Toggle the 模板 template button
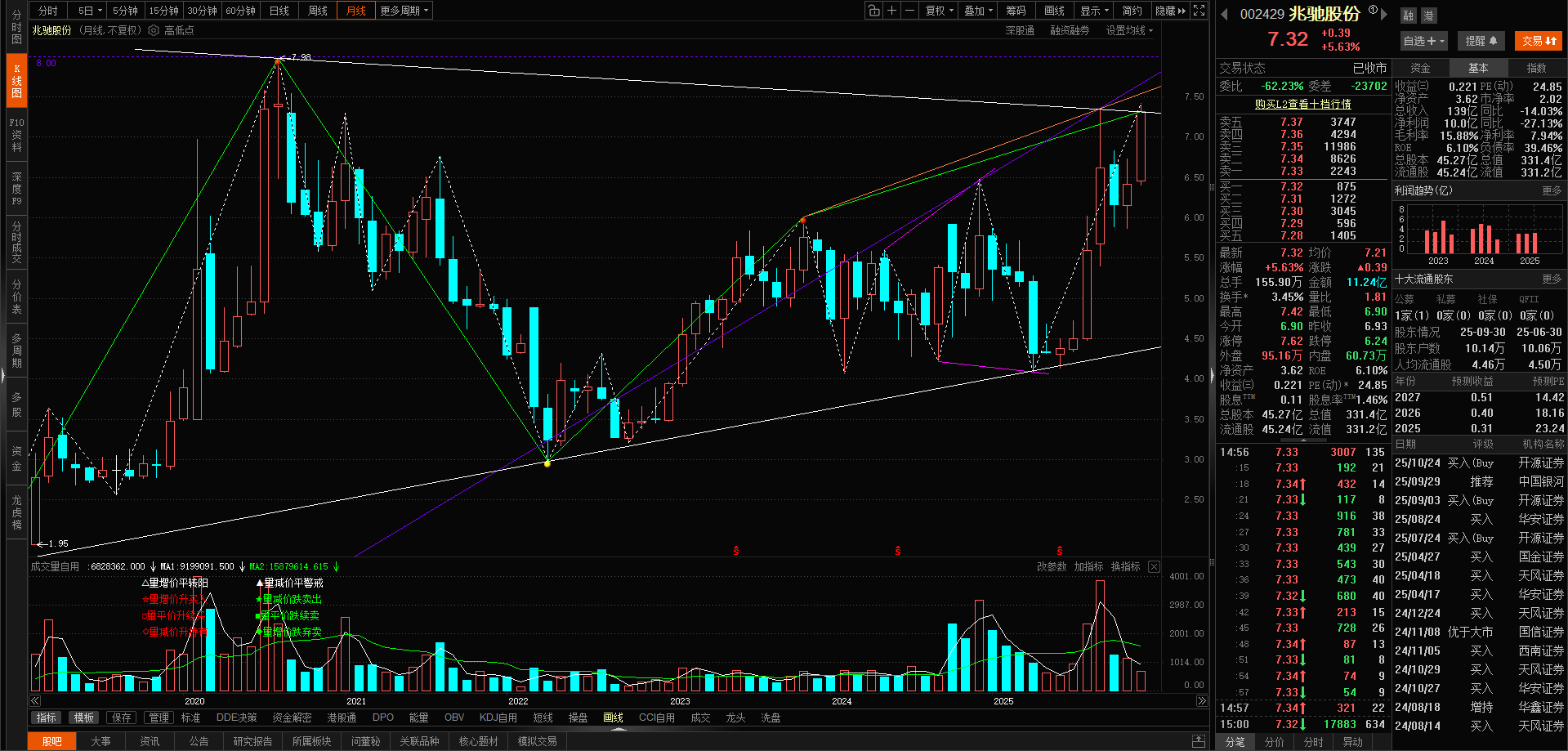This screenshot has width=1568, height=751. click(84, 717)
